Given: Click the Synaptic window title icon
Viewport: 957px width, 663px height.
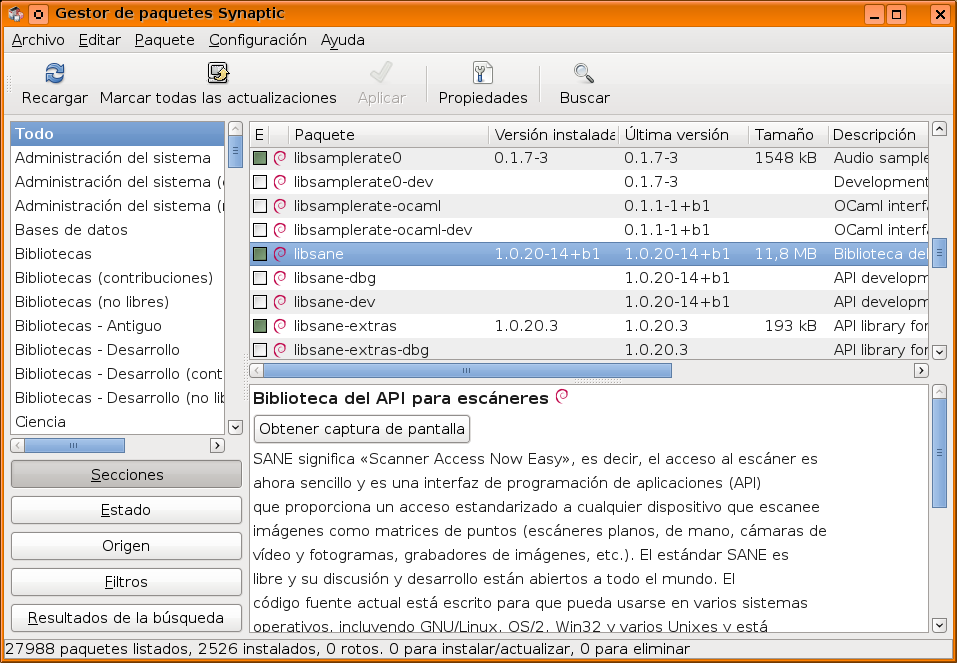Looking at the screenshot, I should point(16,13).
